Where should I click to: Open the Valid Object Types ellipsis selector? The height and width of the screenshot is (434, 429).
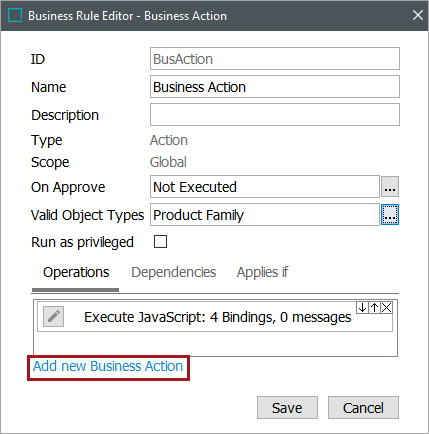tap(390, 215)
